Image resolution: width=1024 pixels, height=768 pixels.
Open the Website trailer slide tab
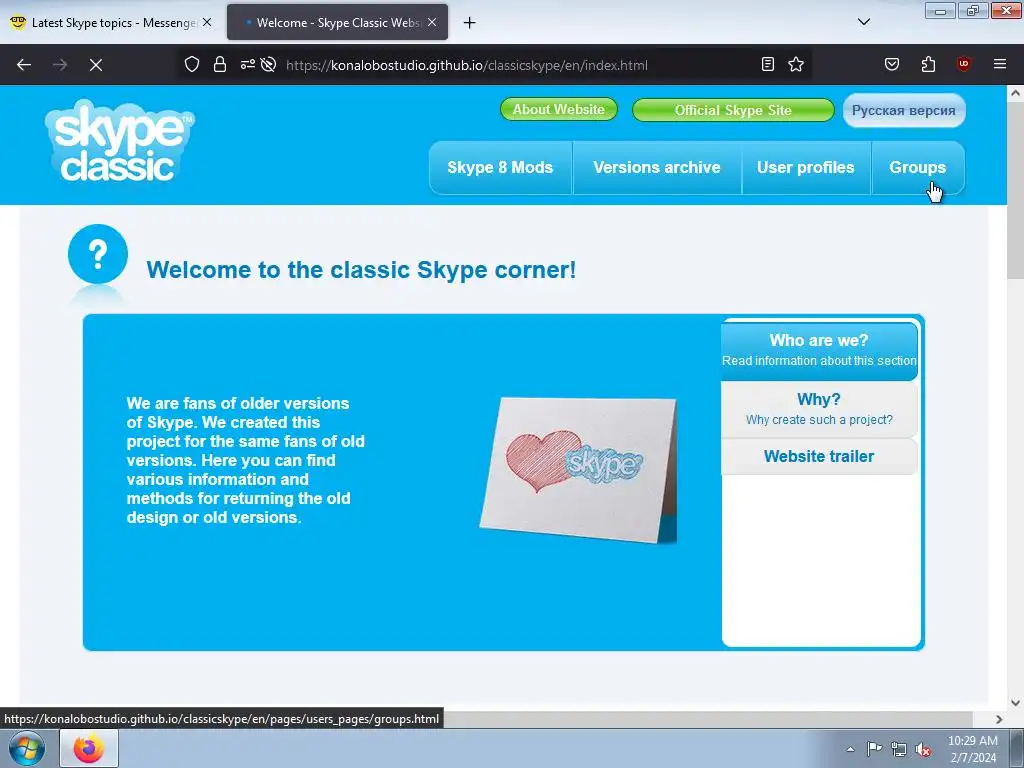coord(819,456)
